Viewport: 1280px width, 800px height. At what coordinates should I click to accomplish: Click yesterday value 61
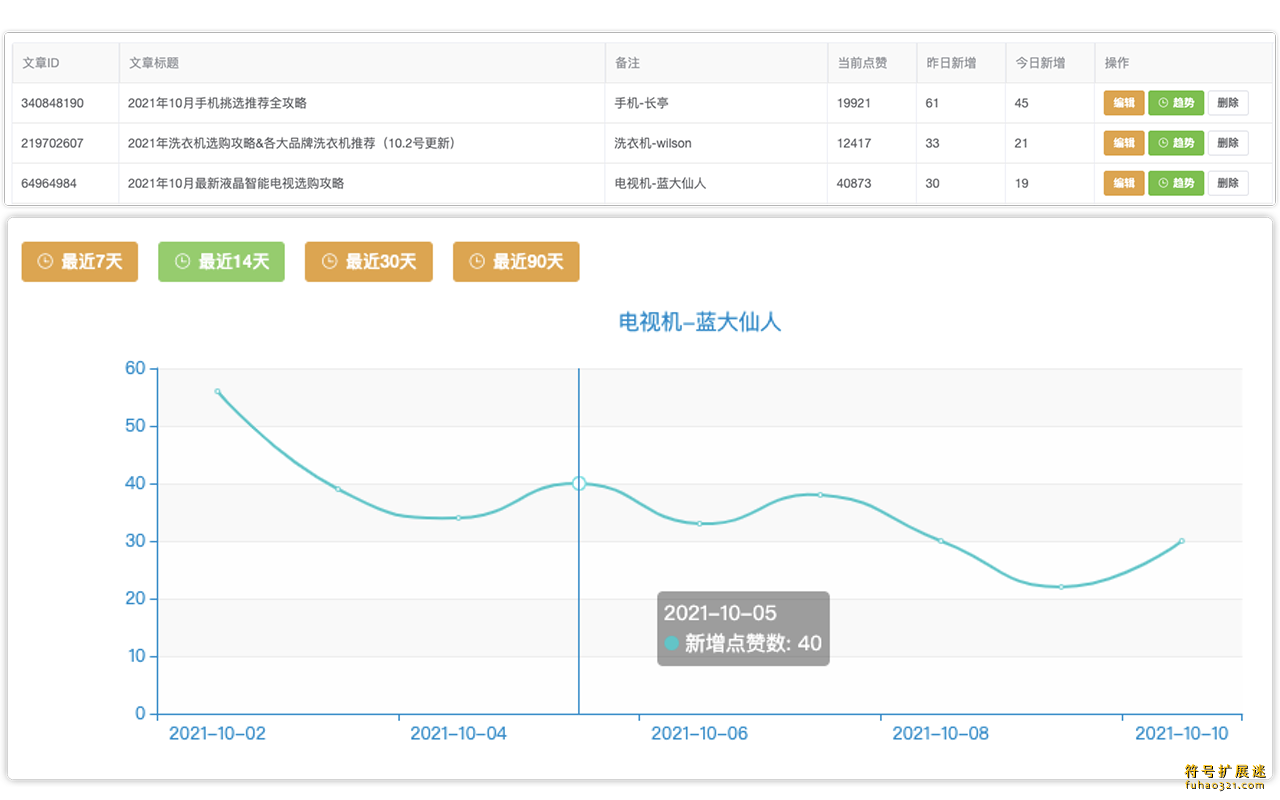932,103
